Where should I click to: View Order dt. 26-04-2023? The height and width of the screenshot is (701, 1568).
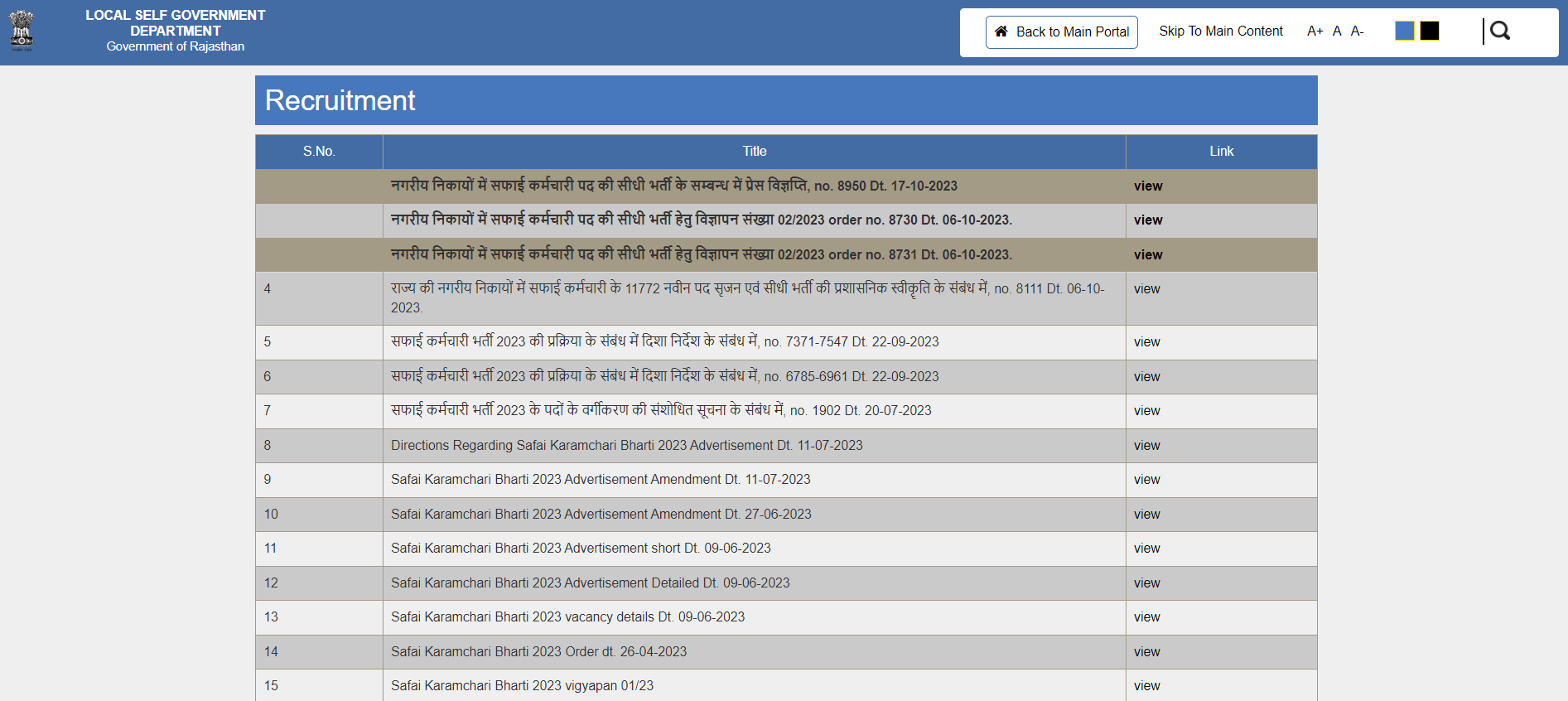pos(1147,651)
